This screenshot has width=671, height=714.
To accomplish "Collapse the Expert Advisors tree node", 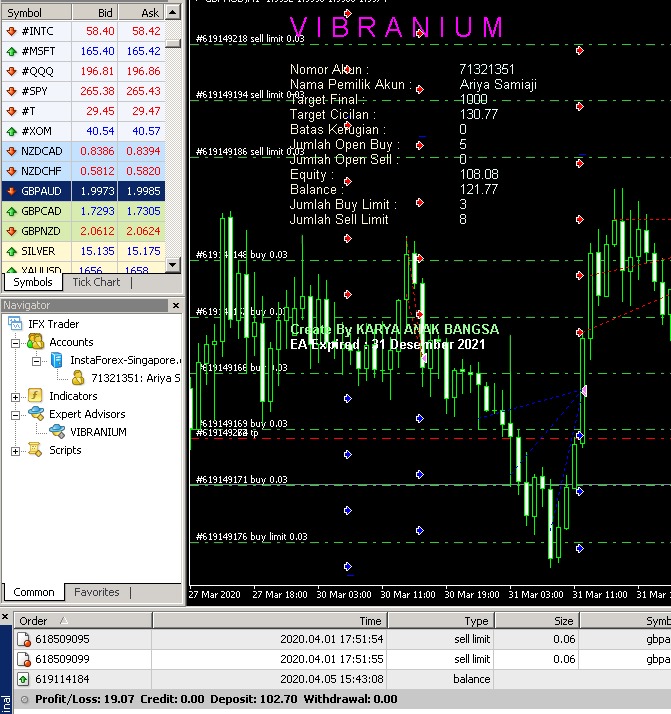I will (17, 414).
